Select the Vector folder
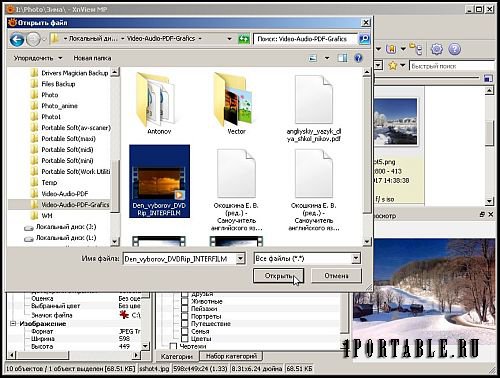Image resolution: width=500 pixels, height=378 pixels. click(236, 103)
